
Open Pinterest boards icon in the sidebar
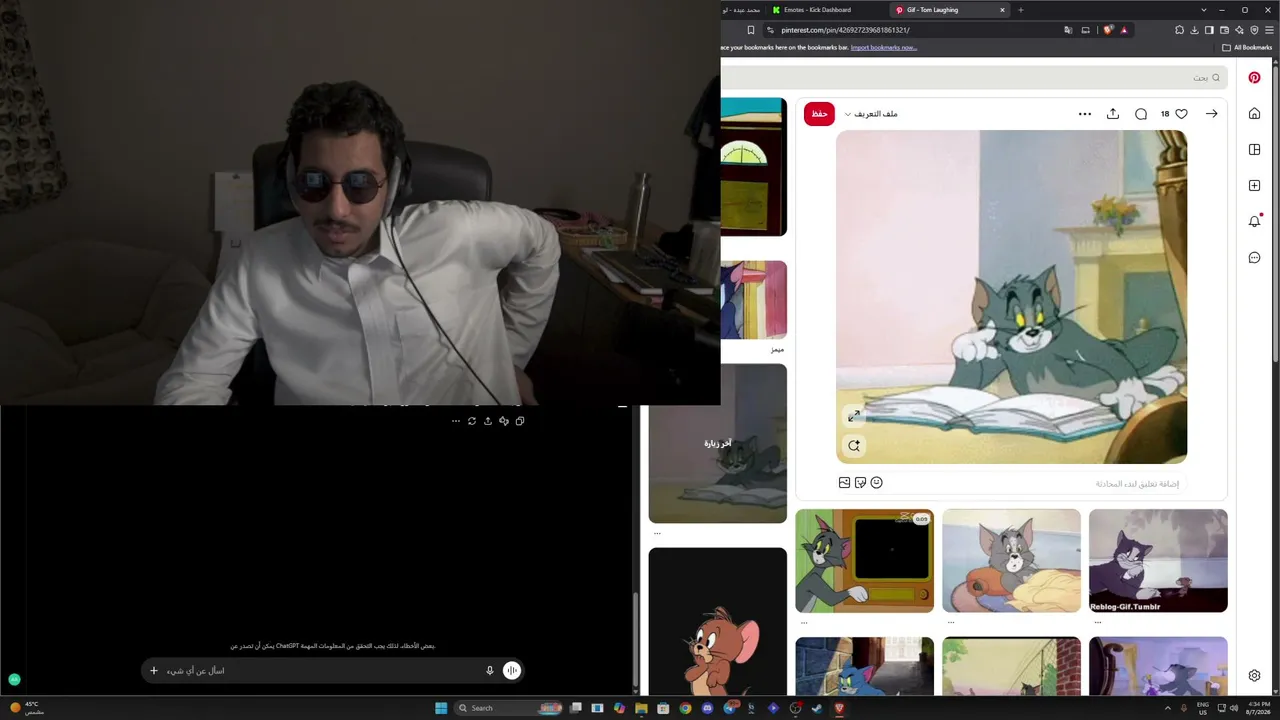[x=1254, y=150]
